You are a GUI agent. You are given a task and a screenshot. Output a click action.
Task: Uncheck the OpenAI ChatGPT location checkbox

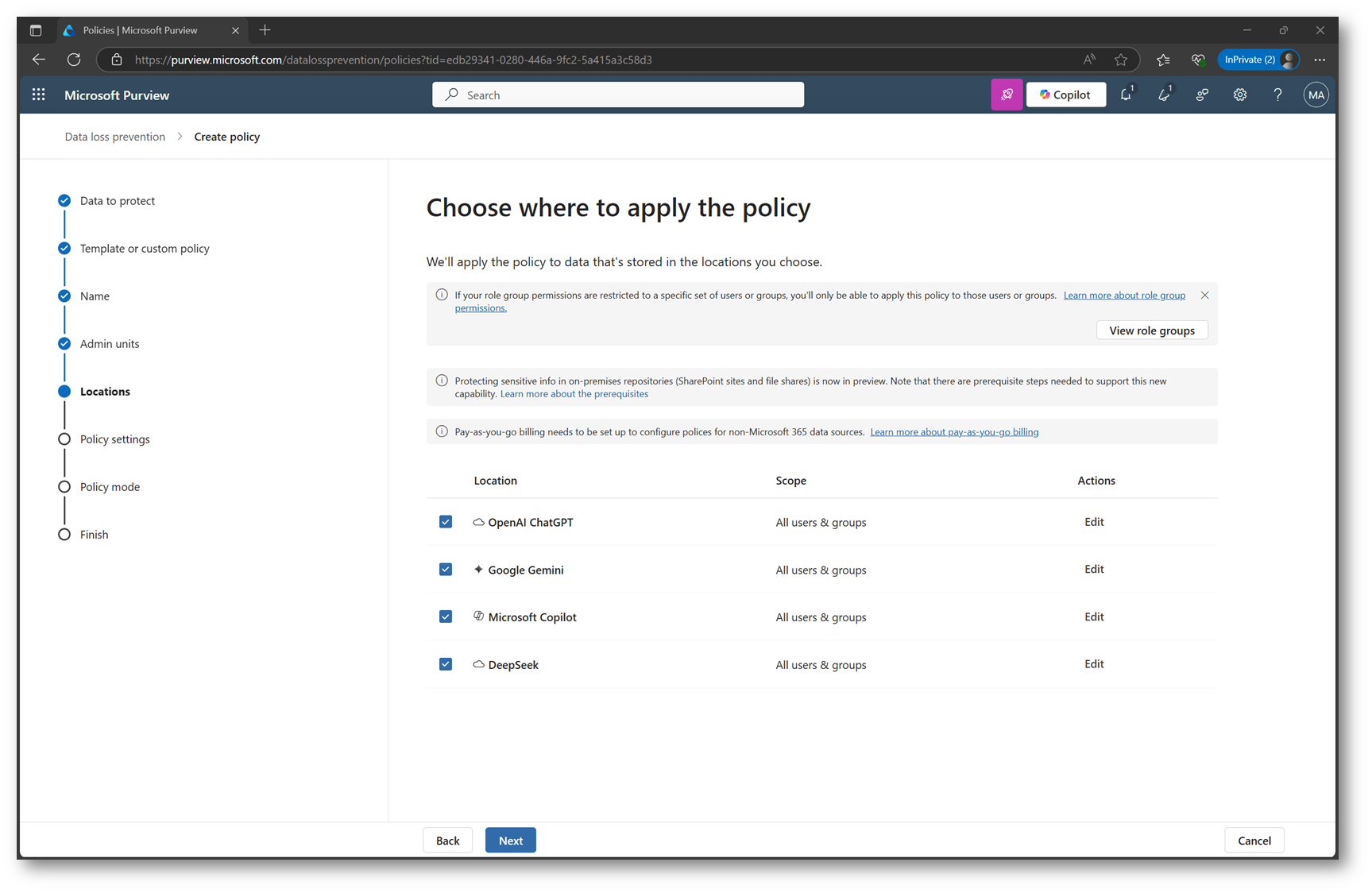[x=446, y=522]
